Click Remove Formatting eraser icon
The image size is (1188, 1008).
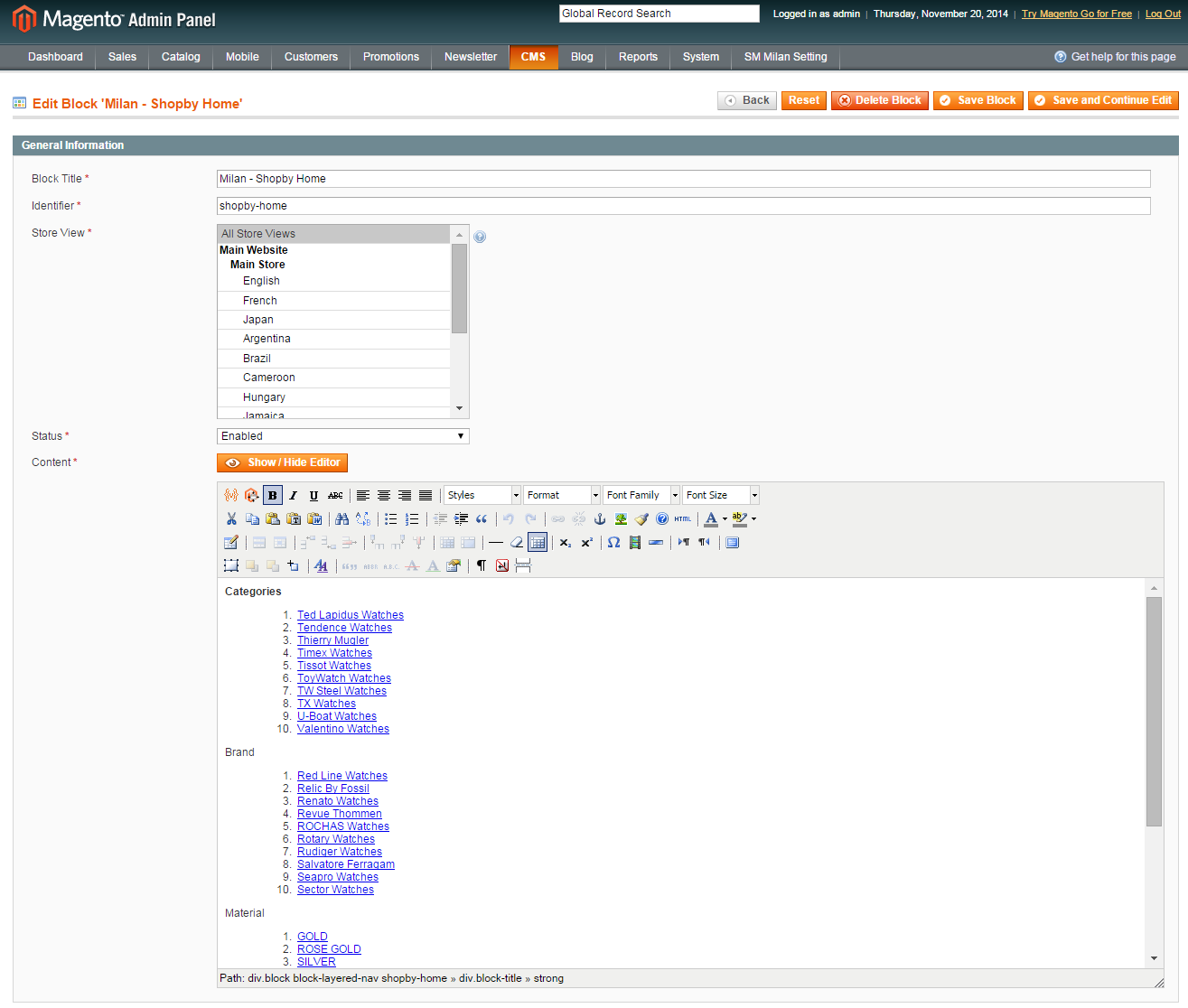pos(517,542)
